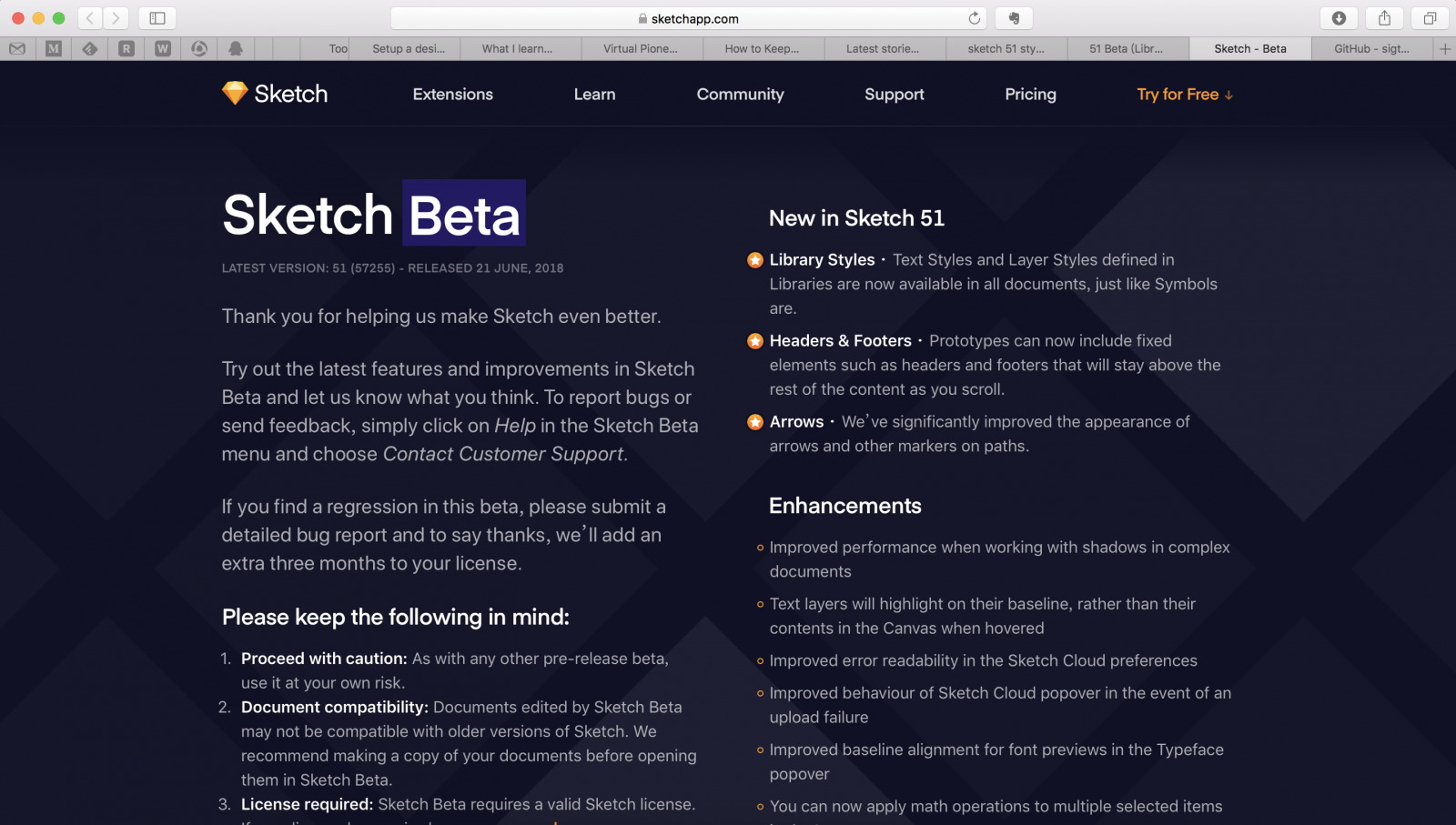Open the pinned Gmail tab
This screenshot has height=825, width=1456.
point(17,49)
